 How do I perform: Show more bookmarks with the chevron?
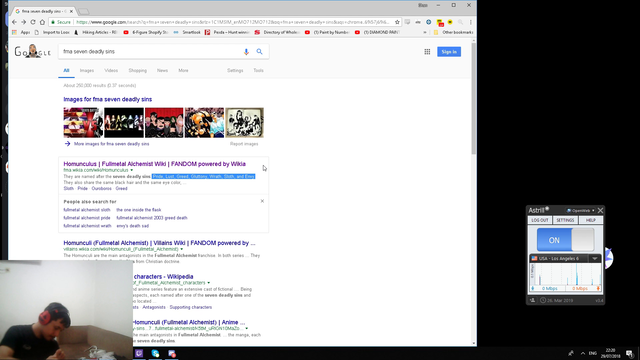tap(425, 32)
